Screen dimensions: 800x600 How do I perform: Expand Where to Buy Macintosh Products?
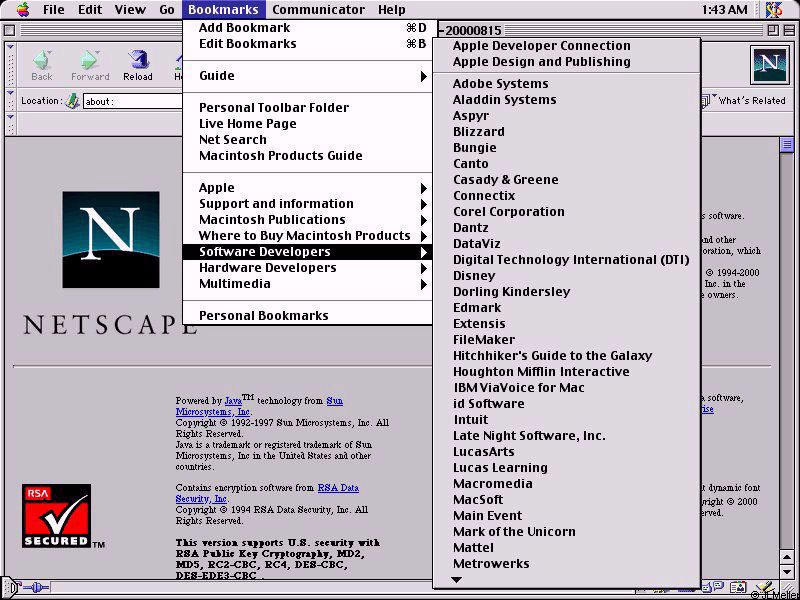tap(307, 236)
